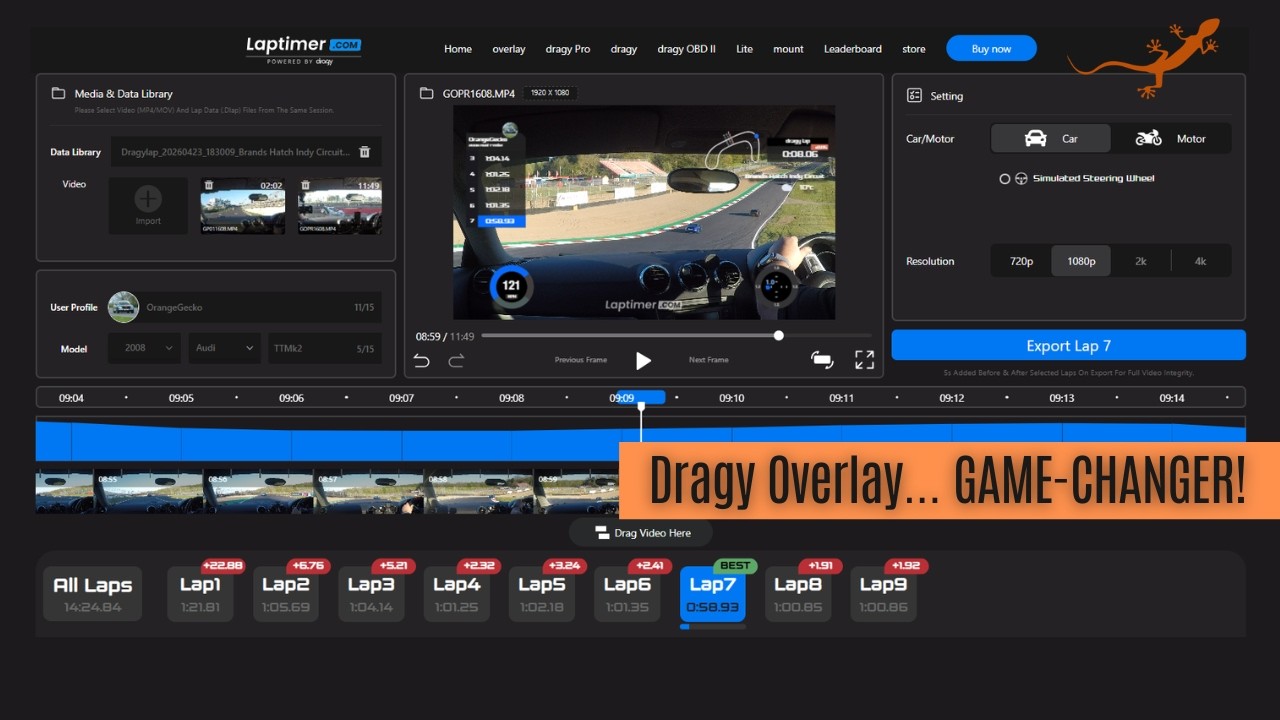Select Lap2 with time 1:05.69
The image size is (1280, 720).
pos(286,594)
